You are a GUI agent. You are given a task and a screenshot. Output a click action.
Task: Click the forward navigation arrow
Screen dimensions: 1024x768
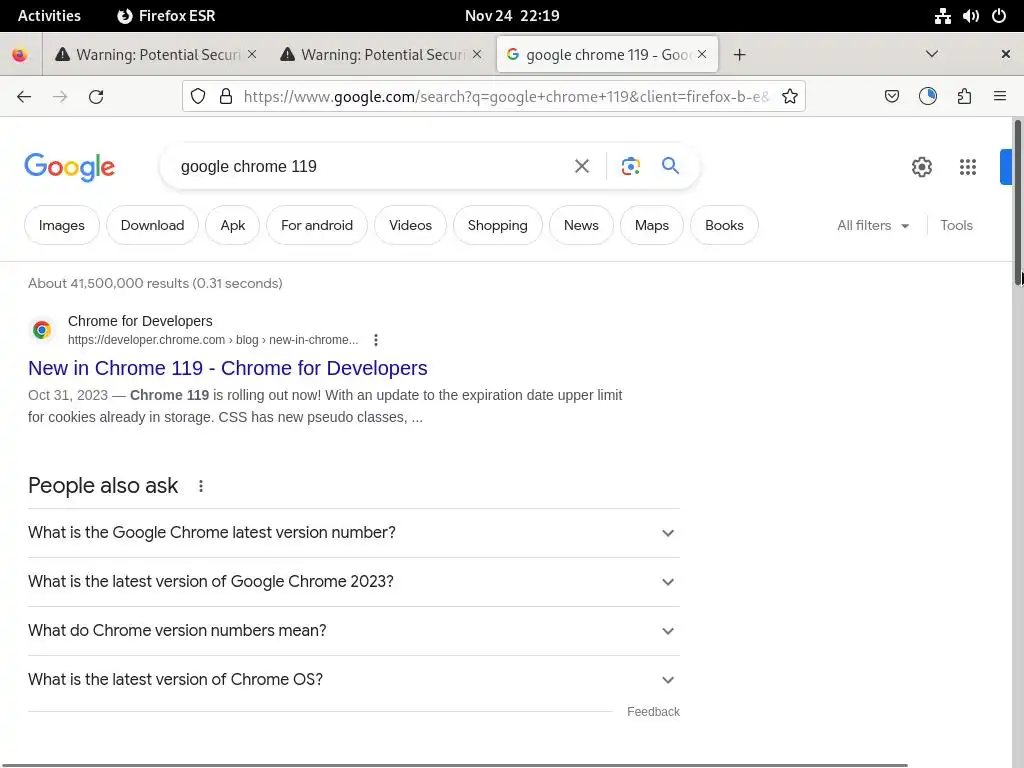(x=60, y=97)
